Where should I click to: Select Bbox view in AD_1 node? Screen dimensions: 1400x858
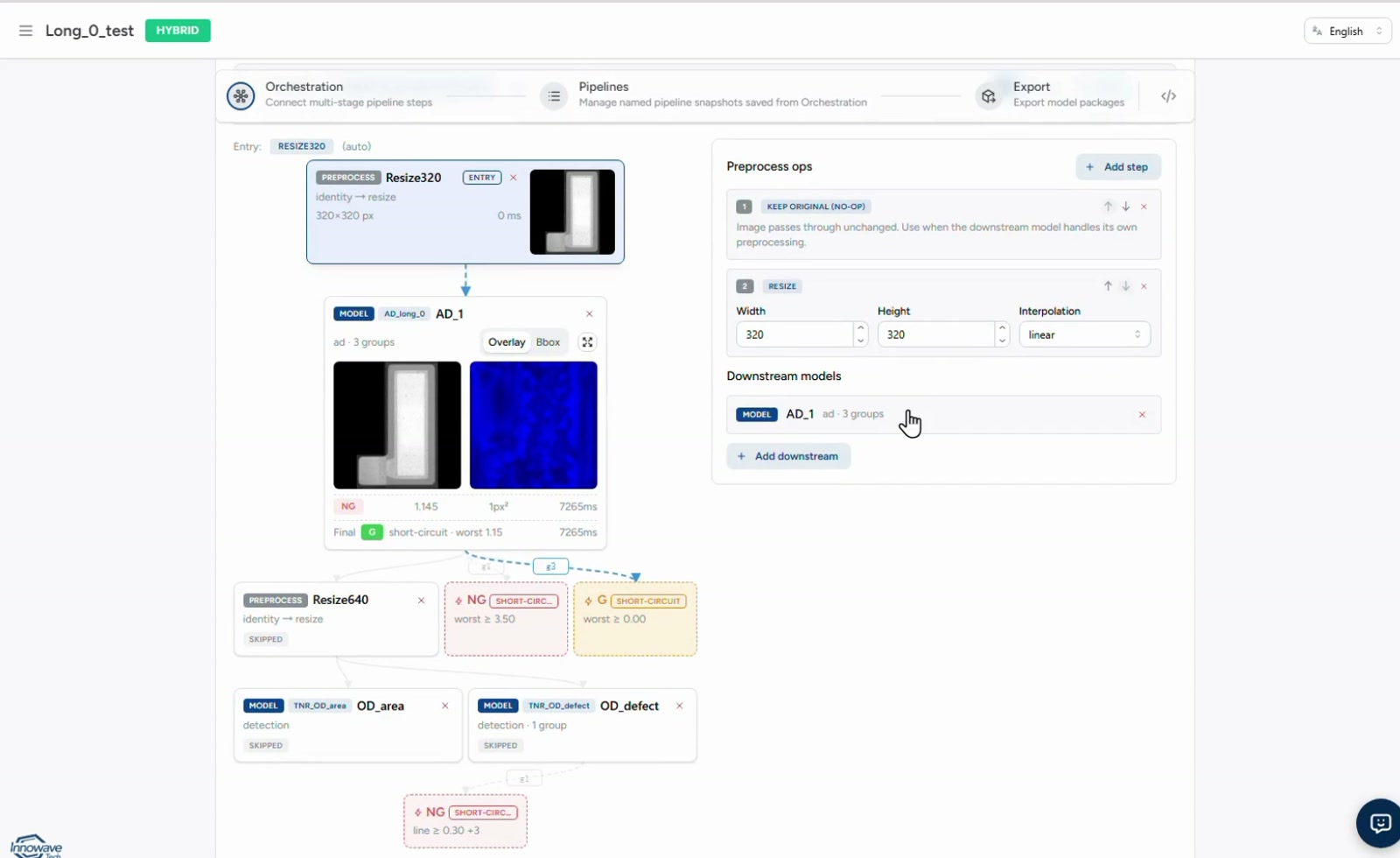coord(548,342)
